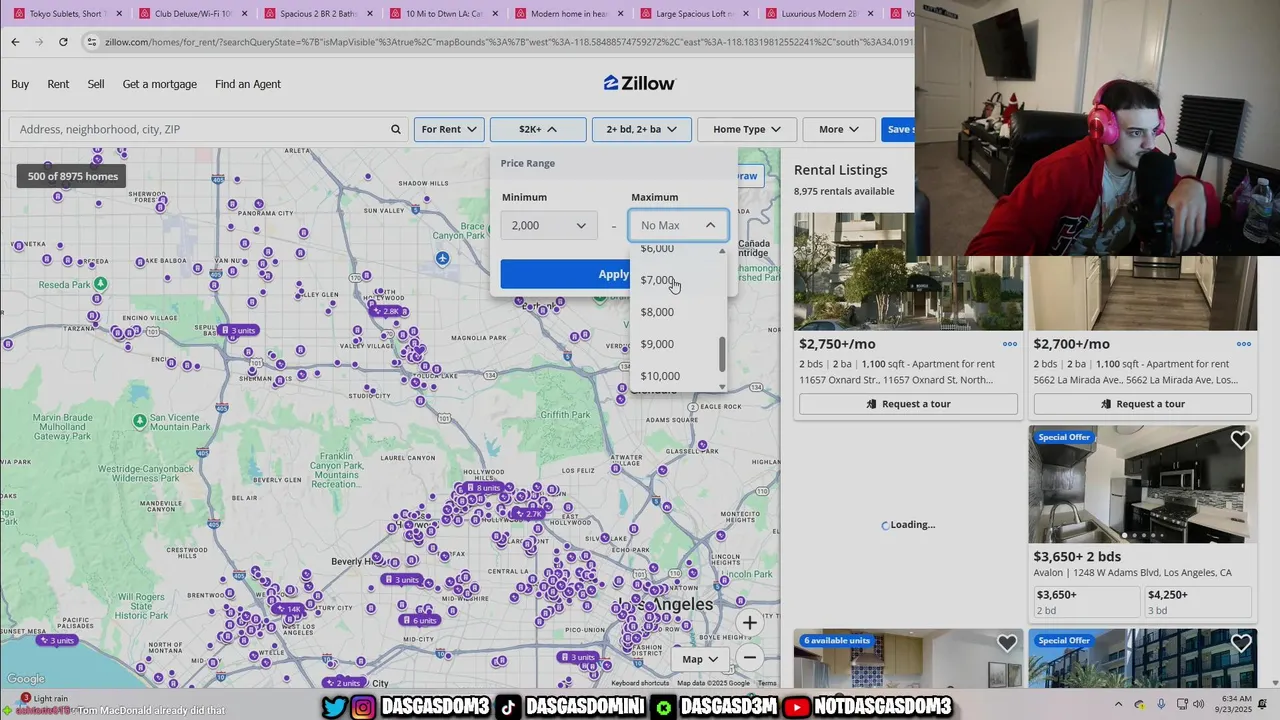Open the Avalon listing photo
The height and width of the screenshot is (720, 1280).
click(x=1143, y=484)
